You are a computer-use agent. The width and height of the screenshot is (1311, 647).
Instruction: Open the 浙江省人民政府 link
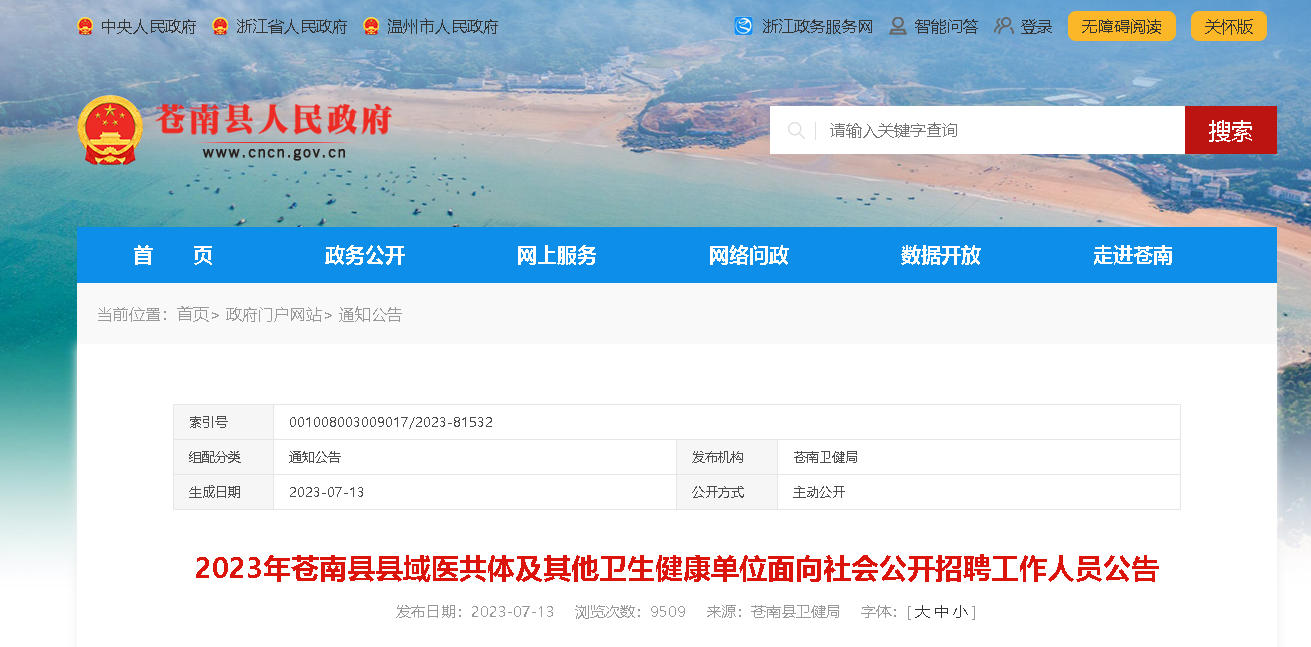coord(292,27)
